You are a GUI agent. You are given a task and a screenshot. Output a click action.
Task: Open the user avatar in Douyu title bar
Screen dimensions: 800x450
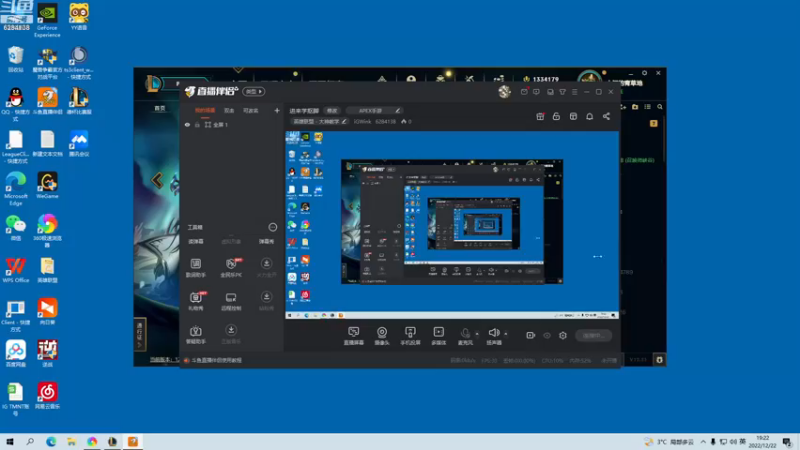coord(504,91)
